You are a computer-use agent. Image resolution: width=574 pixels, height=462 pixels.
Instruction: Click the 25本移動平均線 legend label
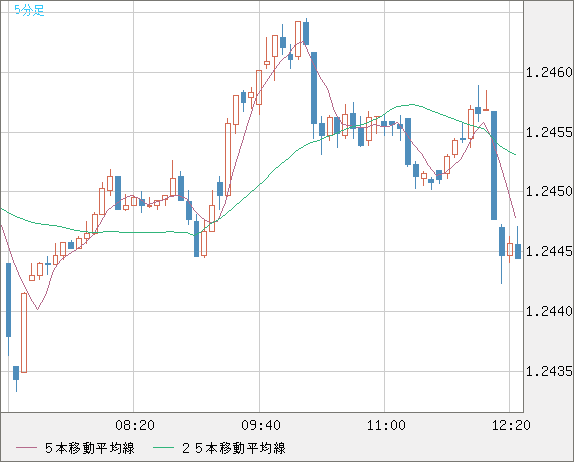(234, 448)
